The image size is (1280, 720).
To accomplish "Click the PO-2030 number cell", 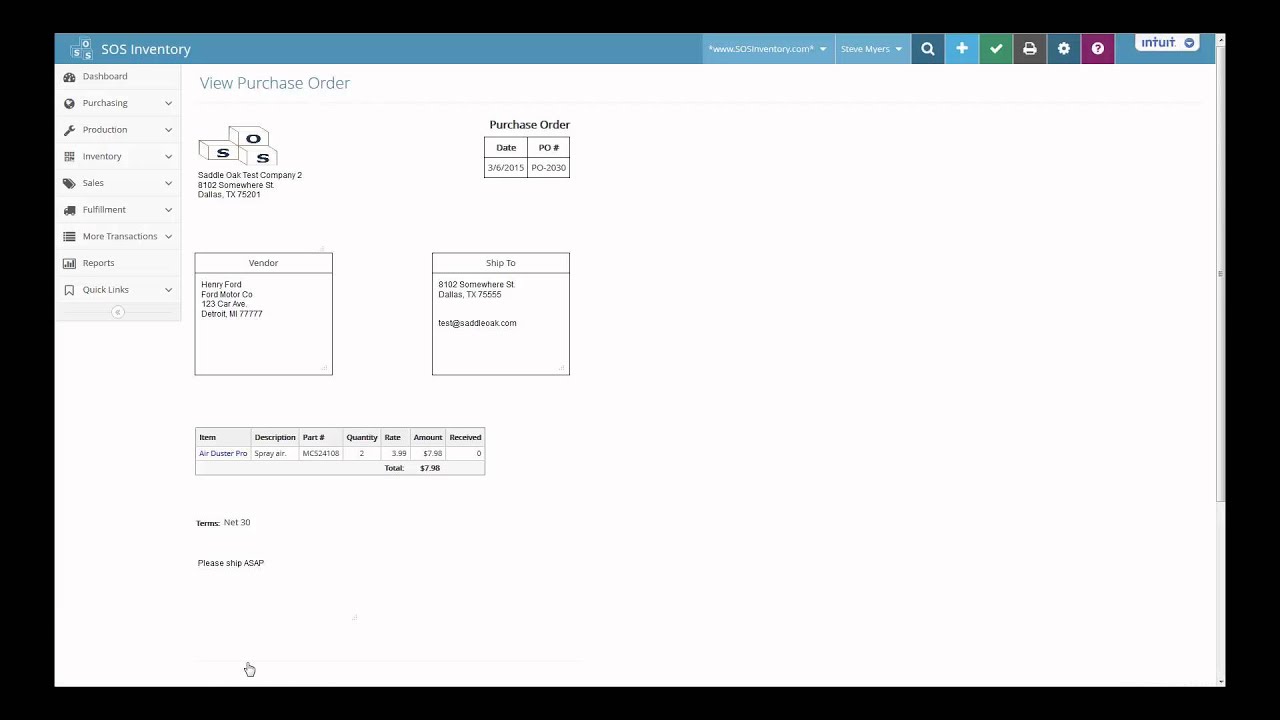I will (548, 168).
